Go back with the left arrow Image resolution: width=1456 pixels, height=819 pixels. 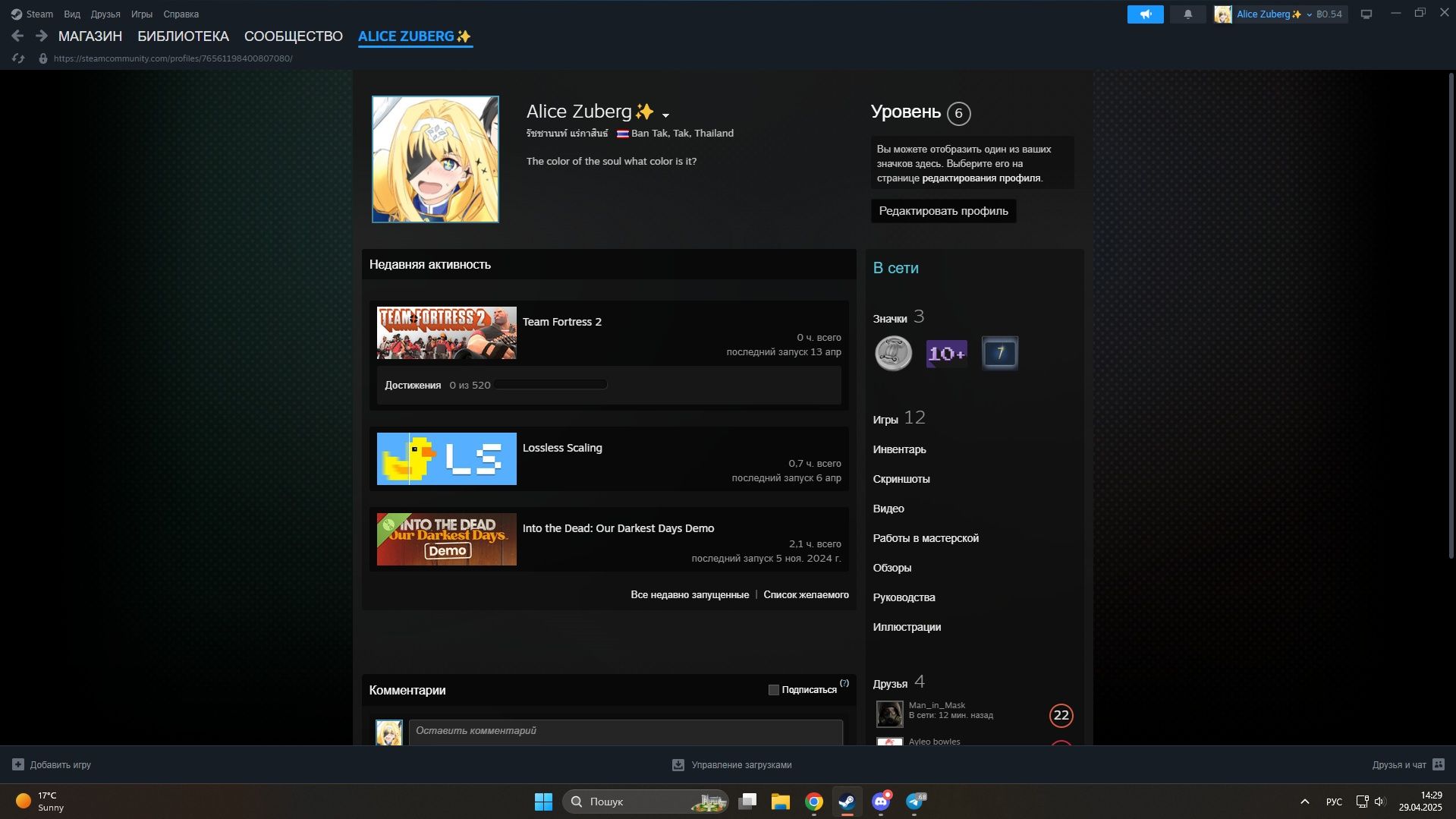coord(17,36)
